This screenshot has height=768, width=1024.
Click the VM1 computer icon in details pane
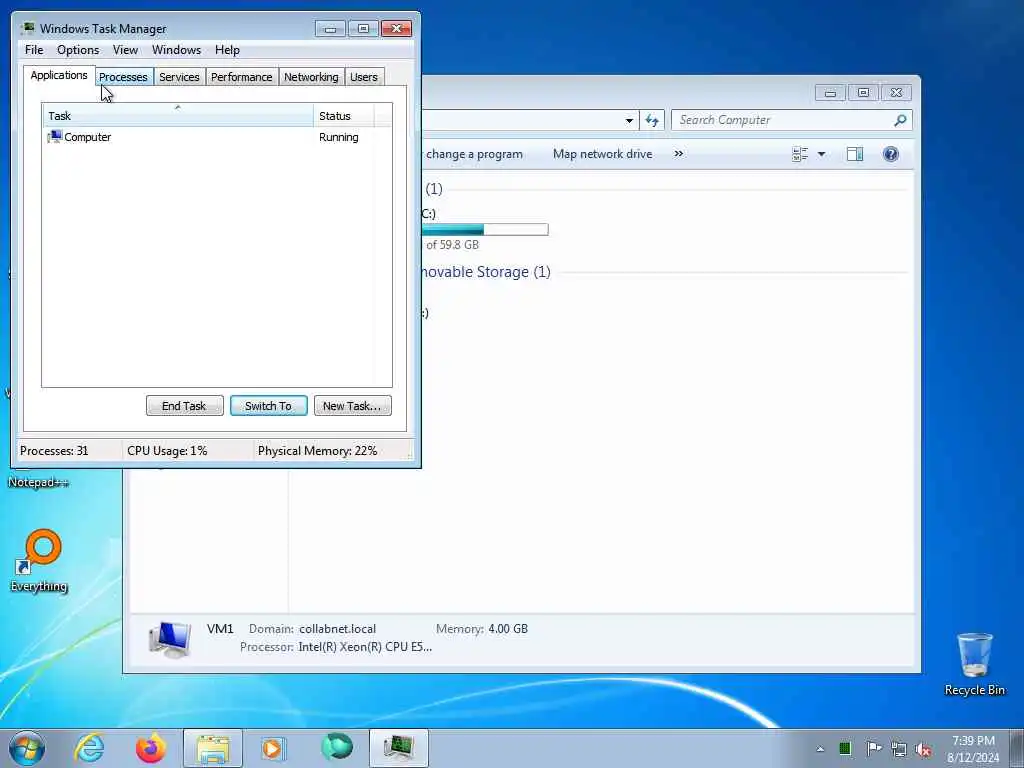(170, 638)
